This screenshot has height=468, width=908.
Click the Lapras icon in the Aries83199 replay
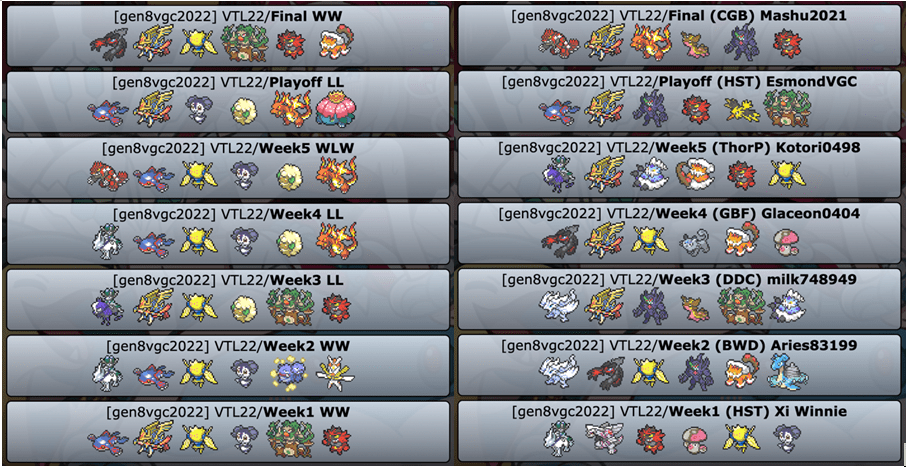pos(788,372)
